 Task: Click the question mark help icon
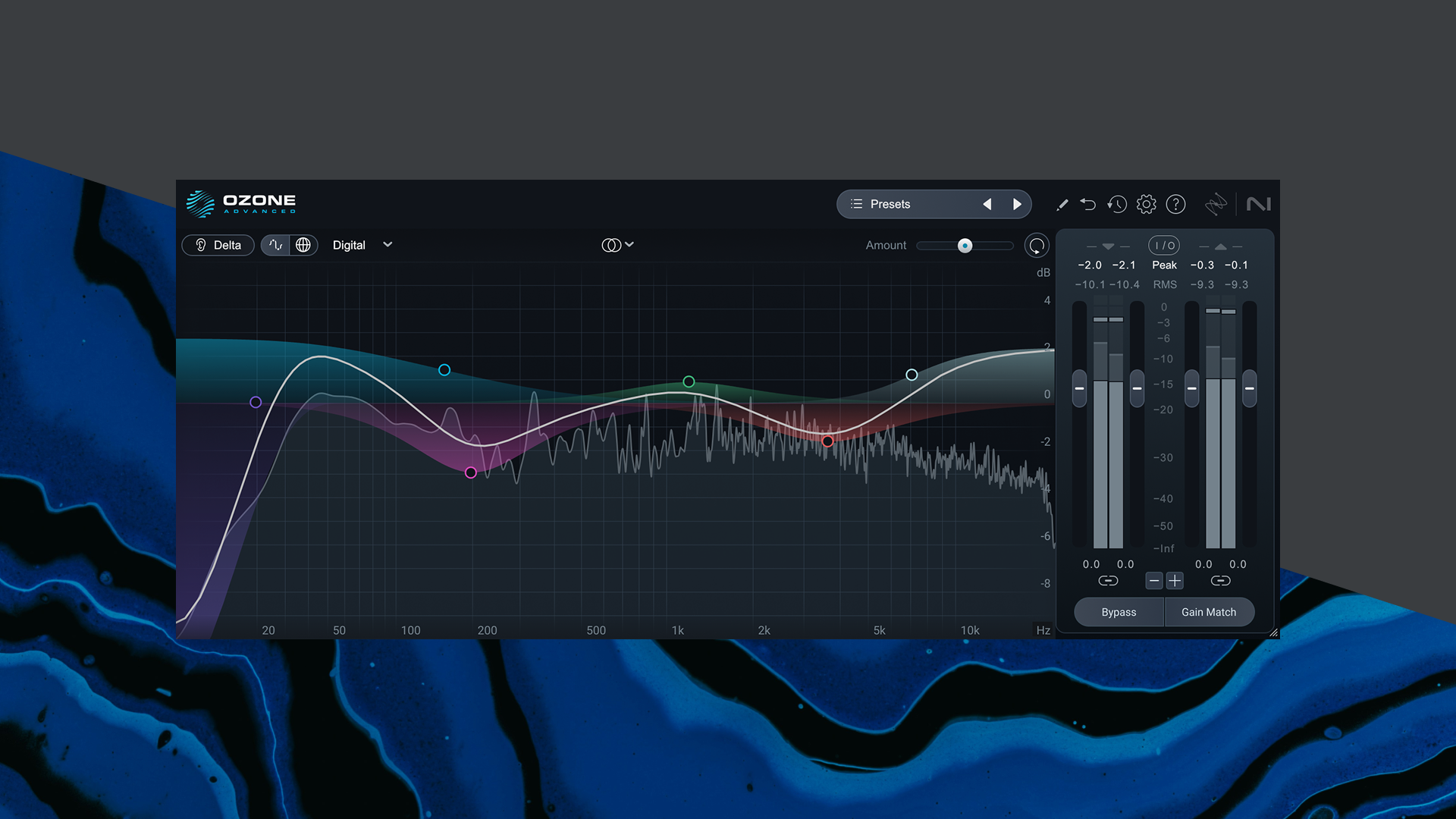click(1175, 204)
